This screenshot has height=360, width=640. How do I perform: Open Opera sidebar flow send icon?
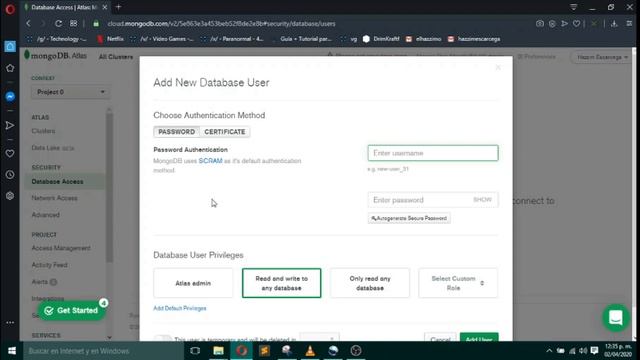10,125
